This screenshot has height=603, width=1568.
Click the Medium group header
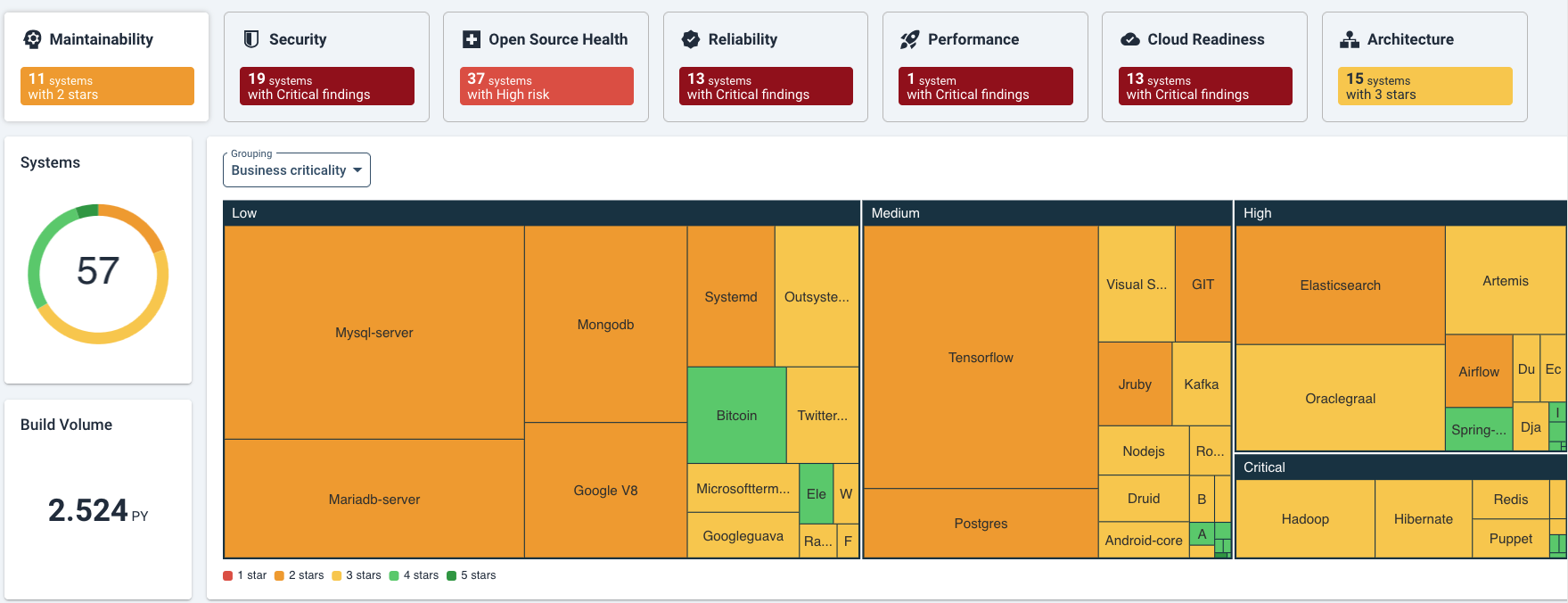[x=1047, y=213]
